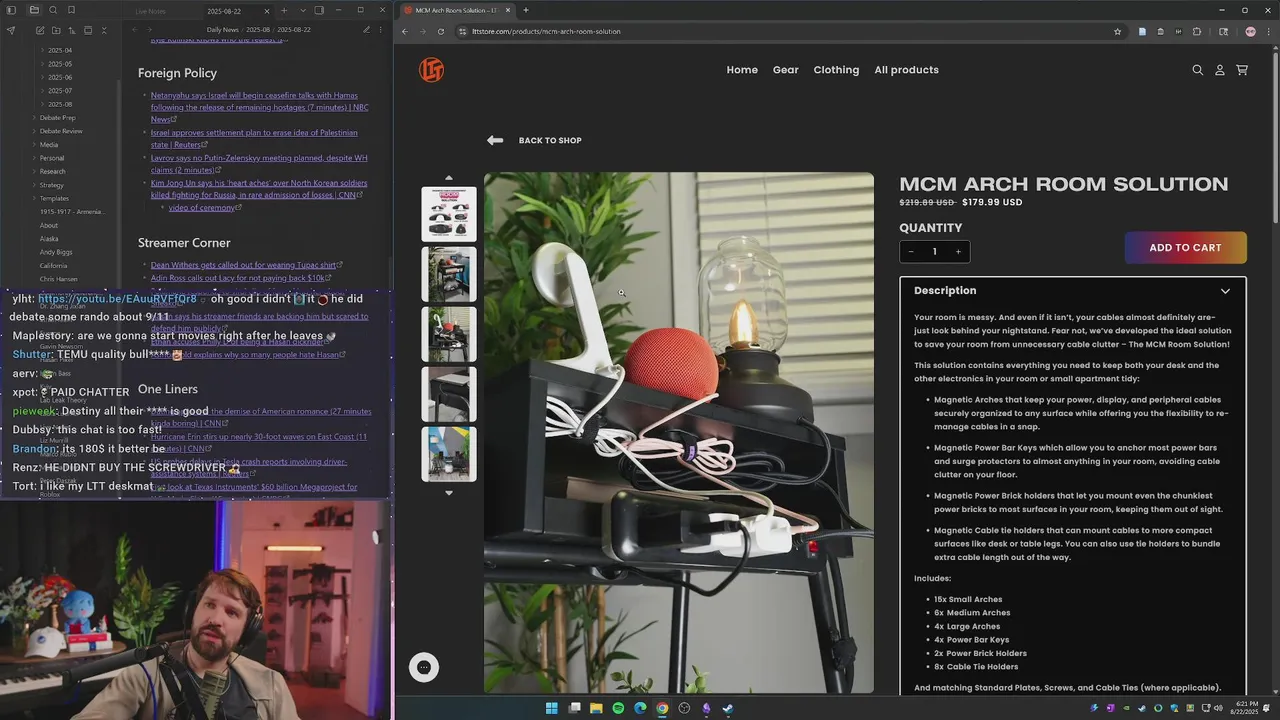Open Gear in store navigation
The width and height of the screenshot is (1280, 720).
[786, 70]
